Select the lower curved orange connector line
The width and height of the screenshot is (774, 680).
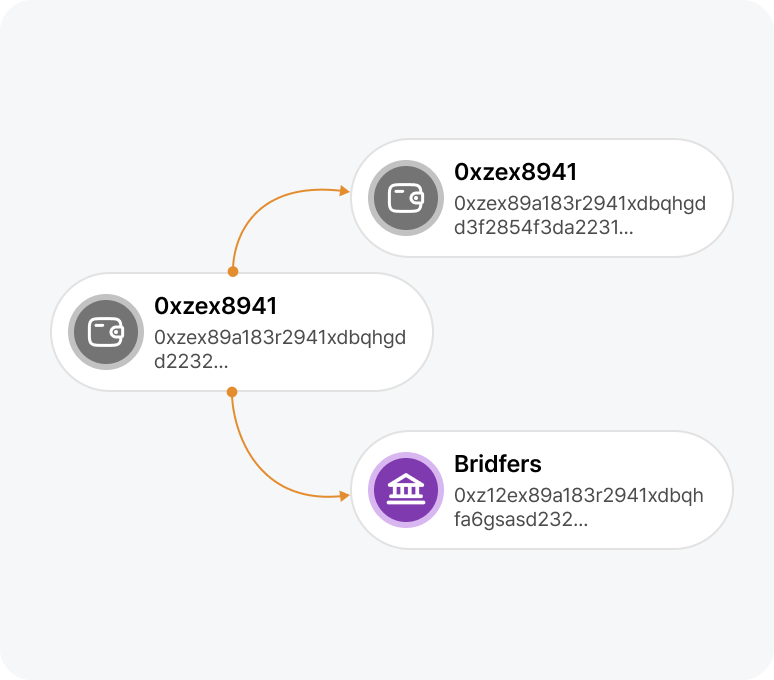[x=250, y=472]
